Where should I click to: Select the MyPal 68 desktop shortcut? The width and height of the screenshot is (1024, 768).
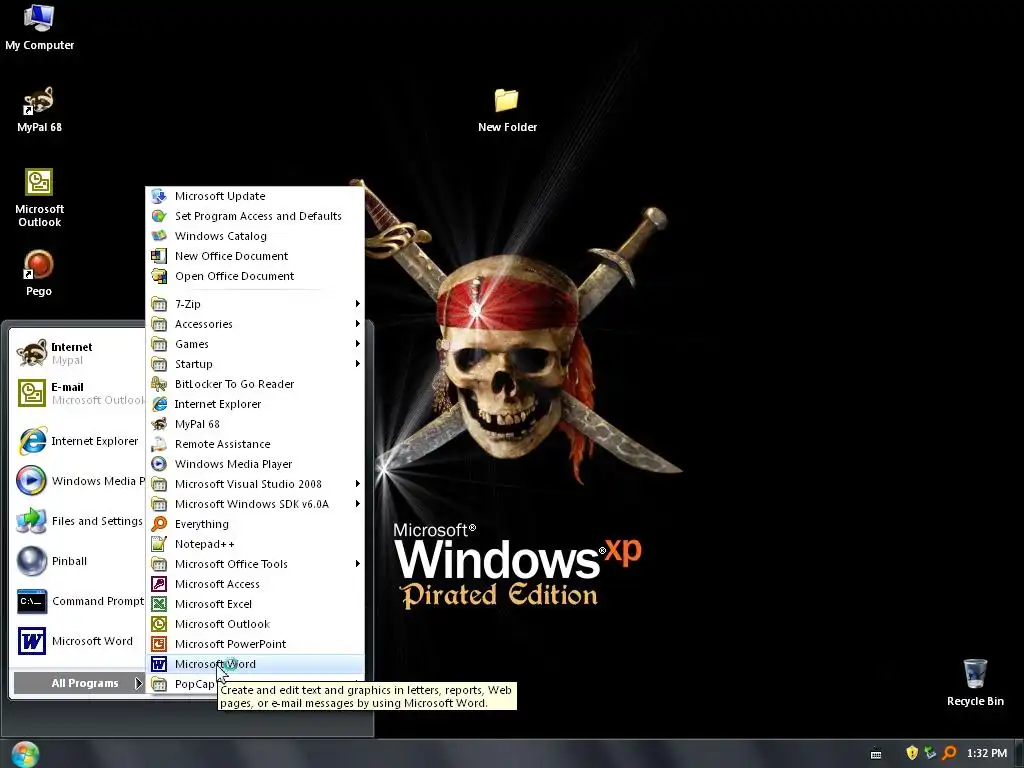(x=39, y=110)
